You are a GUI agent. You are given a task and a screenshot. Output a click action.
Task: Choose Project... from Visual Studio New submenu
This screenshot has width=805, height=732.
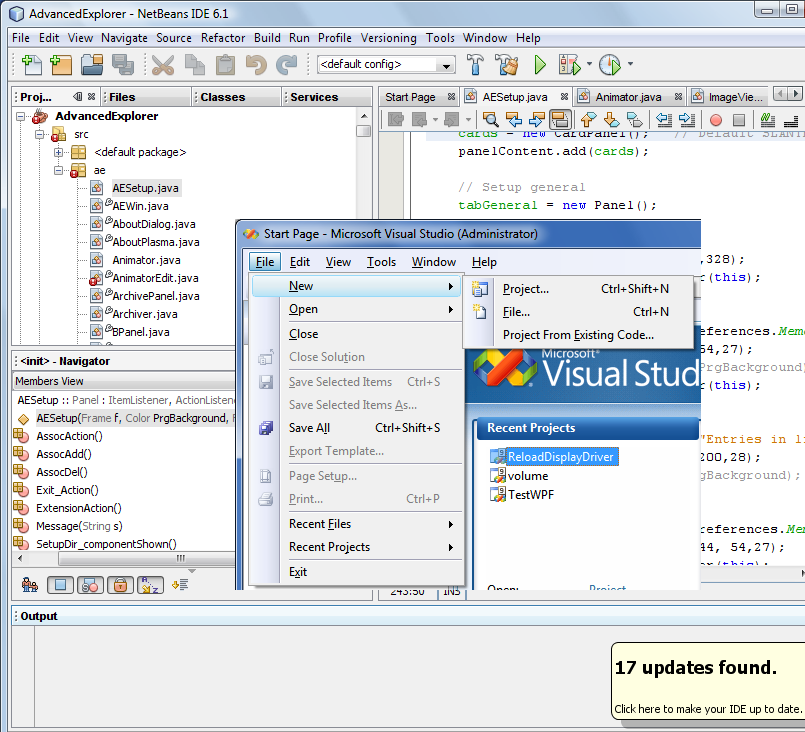click(577, 289)
